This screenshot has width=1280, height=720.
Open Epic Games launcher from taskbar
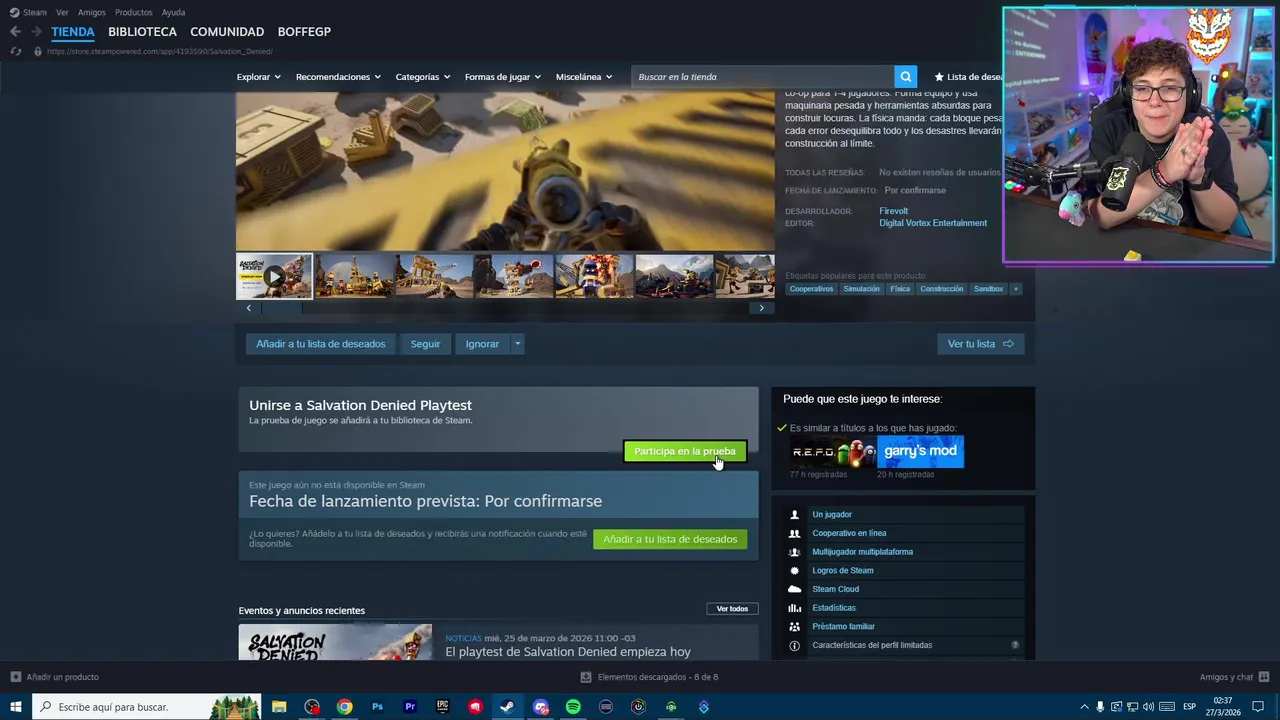coord(442,707)
